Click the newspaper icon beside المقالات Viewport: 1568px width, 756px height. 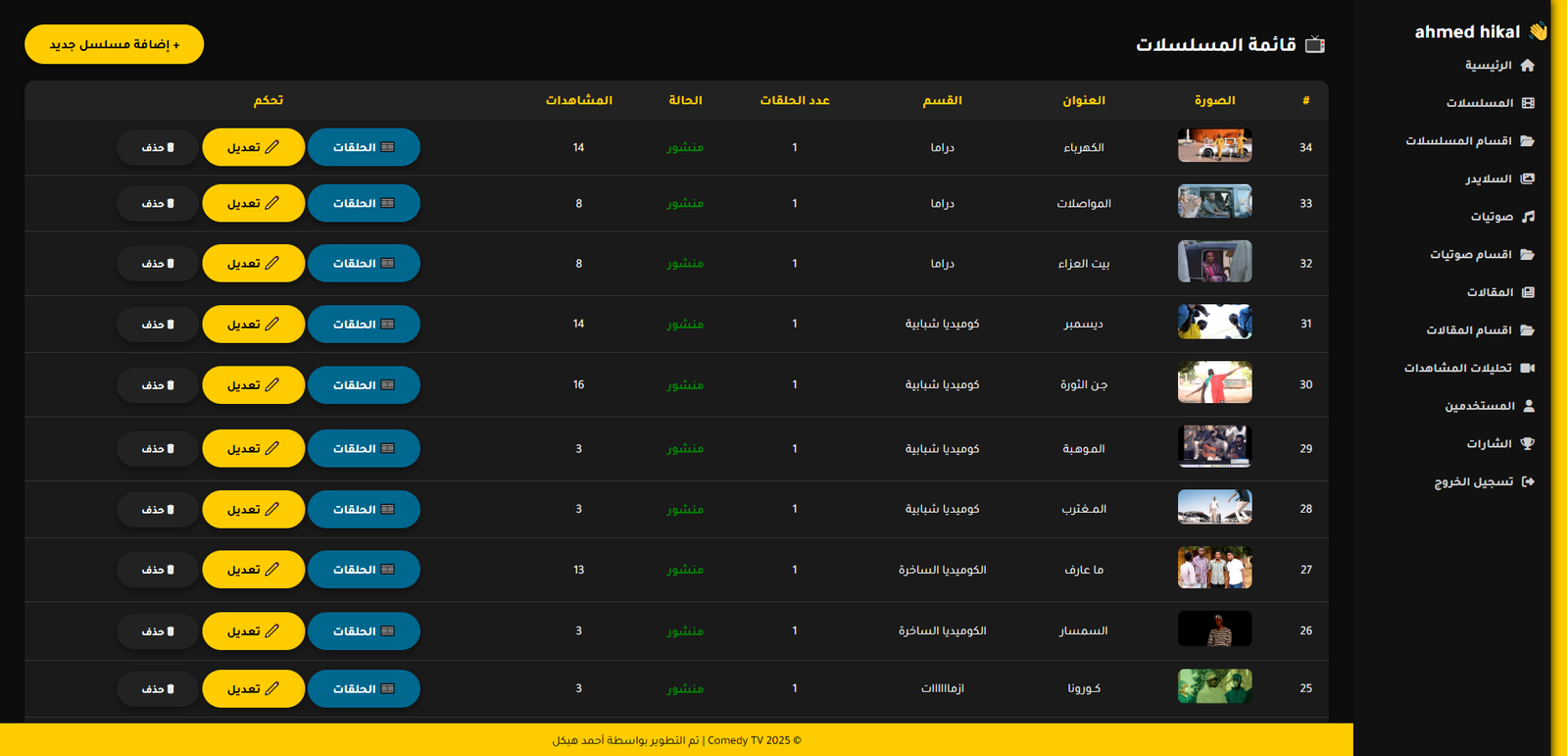(1527, 292)
